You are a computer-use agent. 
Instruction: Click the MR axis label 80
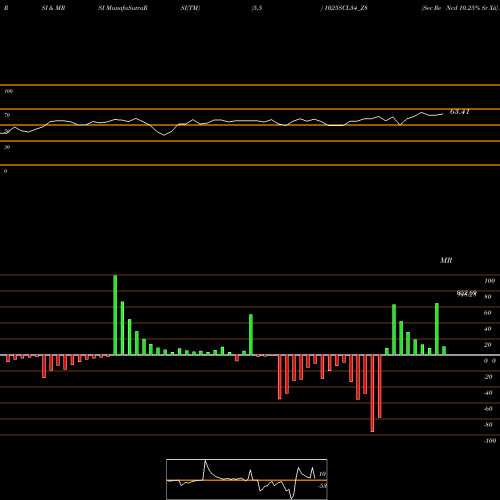point(488,297)
